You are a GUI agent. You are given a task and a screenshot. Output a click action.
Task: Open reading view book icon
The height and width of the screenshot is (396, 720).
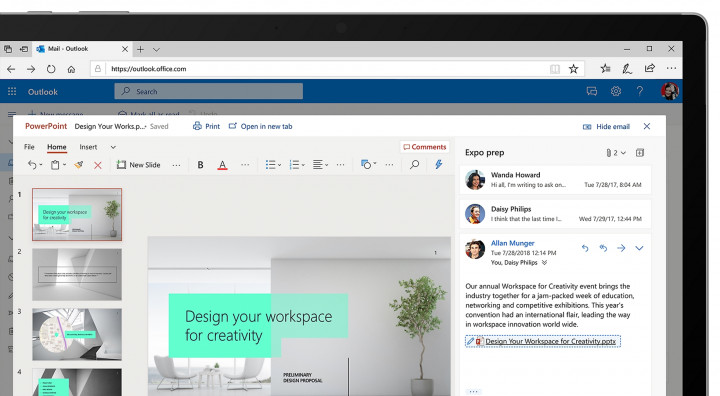(555, 69)
